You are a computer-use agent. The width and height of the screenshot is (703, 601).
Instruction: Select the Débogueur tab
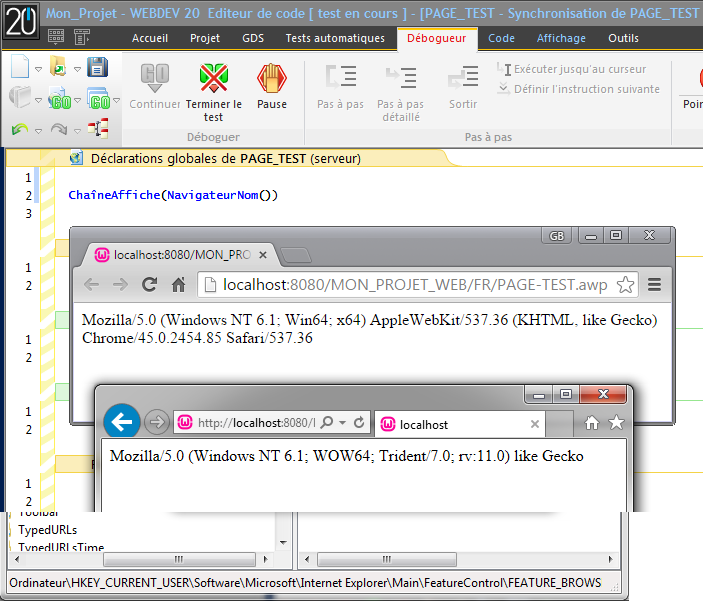(x=437, y=39)
